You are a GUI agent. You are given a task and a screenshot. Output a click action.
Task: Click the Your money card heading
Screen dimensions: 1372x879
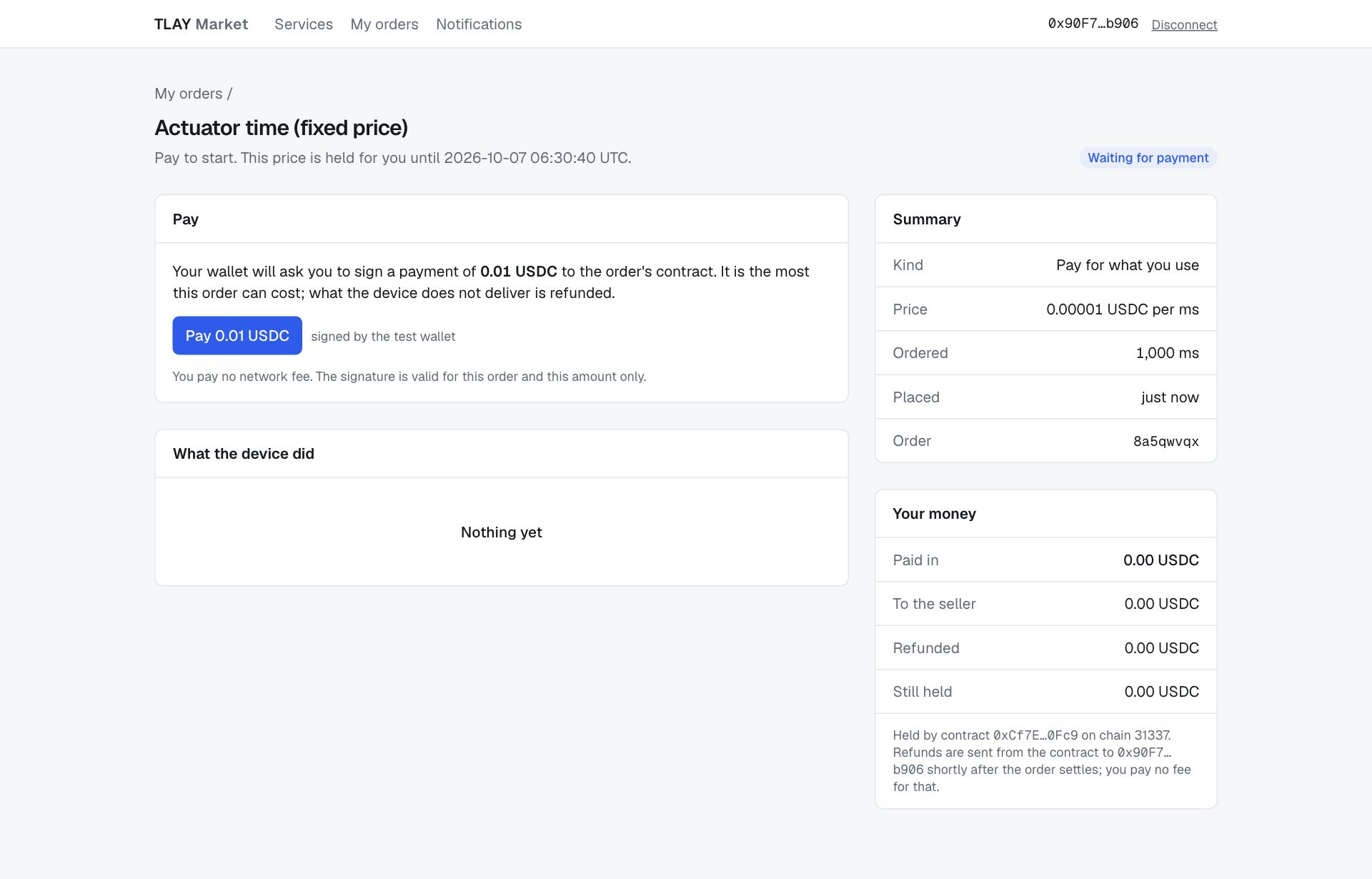[x=934, y=514]
